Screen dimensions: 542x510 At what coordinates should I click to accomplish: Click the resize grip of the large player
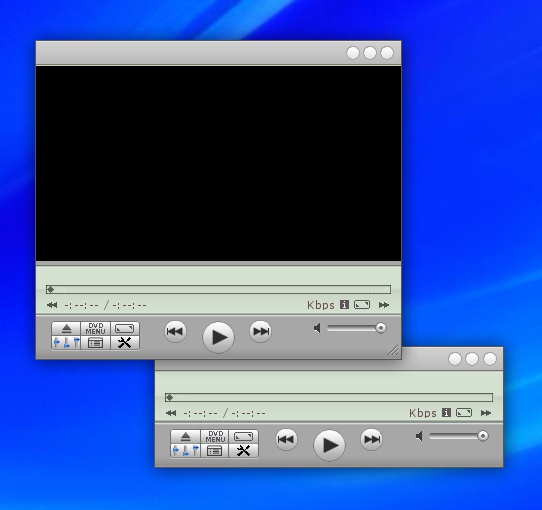[393, 350]
